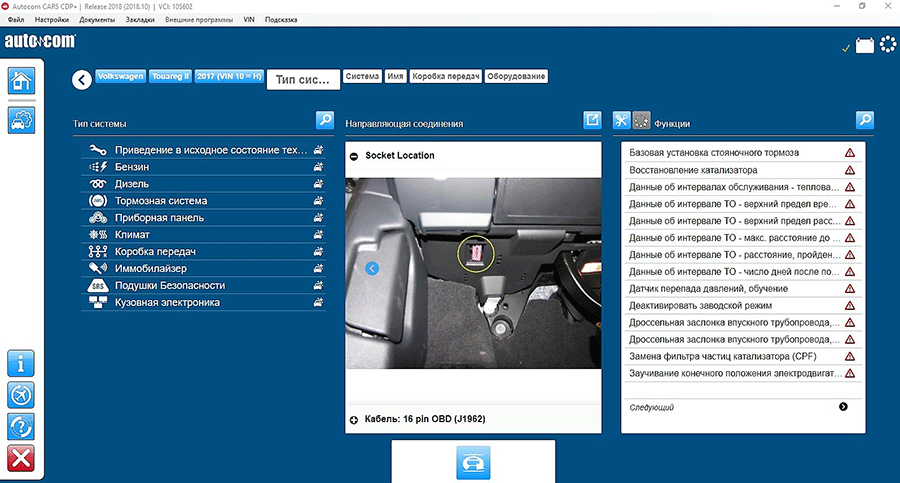The image size is (900, 483).
Task: Click the autocom logo
Action: tap(40, 41)
